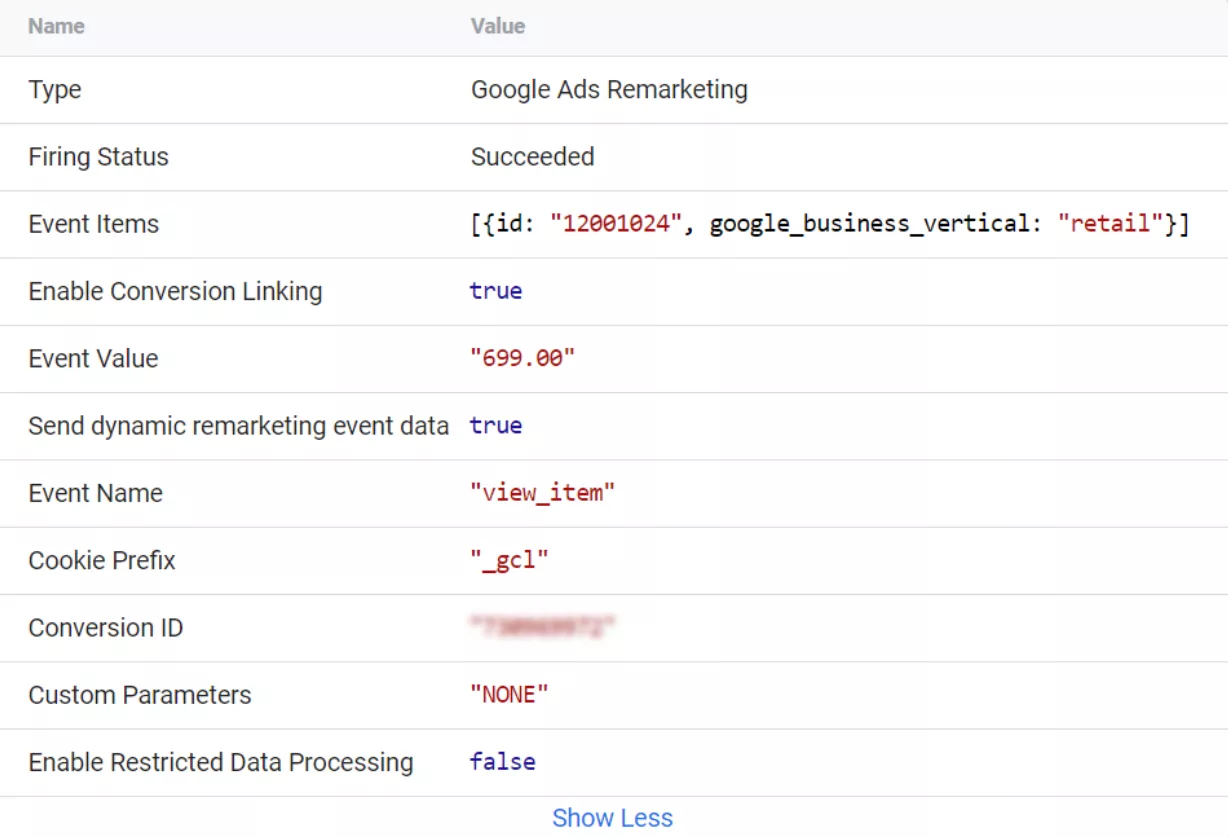The height and width of the screenshot is (837, 1228).
Task: Click the Event Items label
Action: pyautogui.click(x=93, y=224)
